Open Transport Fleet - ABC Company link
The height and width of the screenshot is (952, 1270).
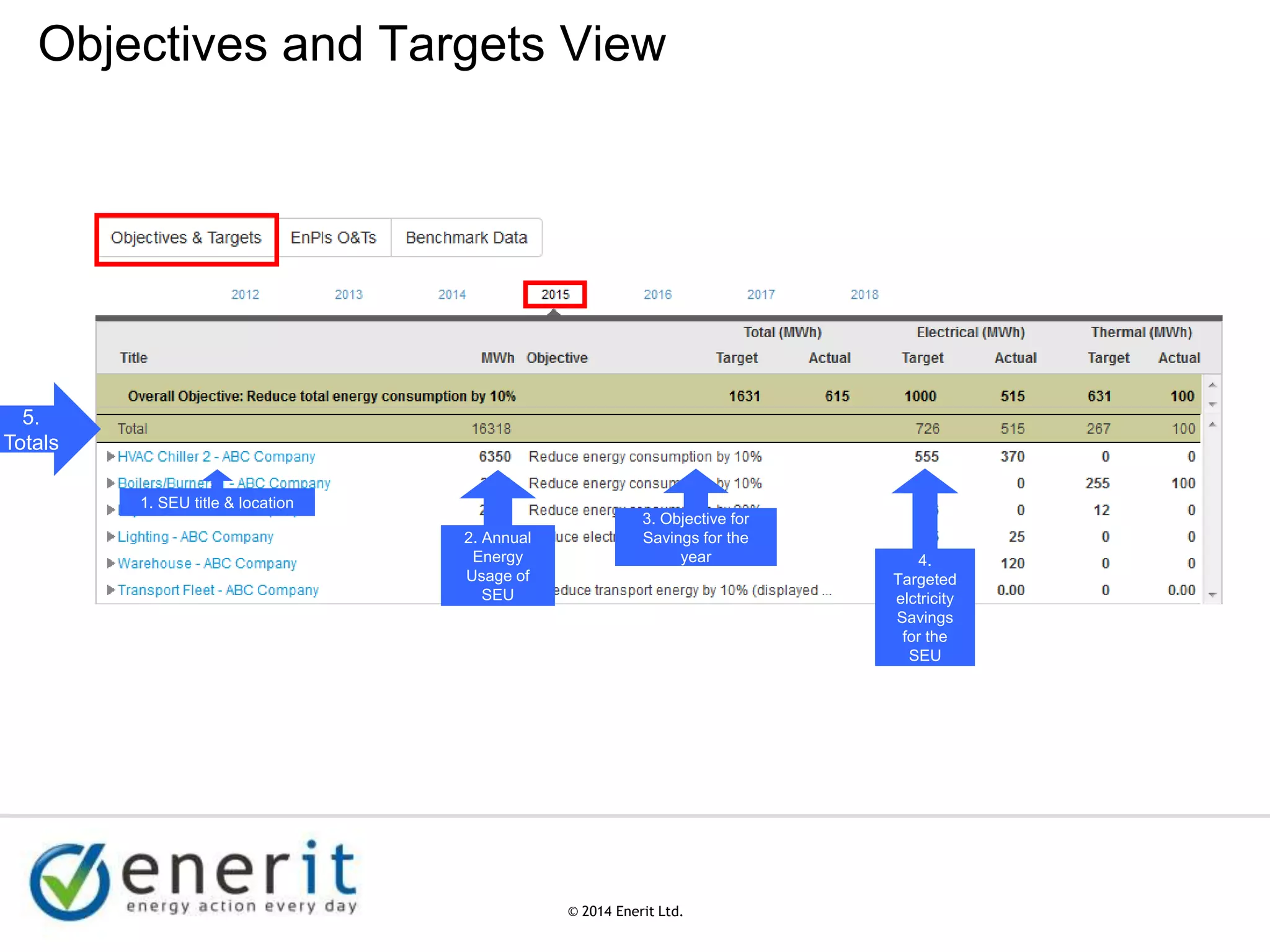218,590
